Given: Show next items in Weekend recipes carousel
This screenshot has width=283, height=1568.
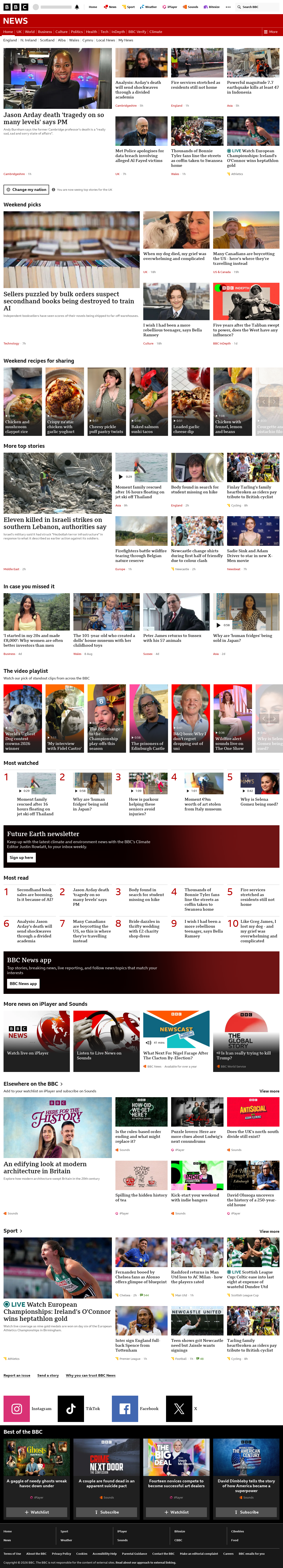Looking at the screenshot, I should click(x=274, y=402).
